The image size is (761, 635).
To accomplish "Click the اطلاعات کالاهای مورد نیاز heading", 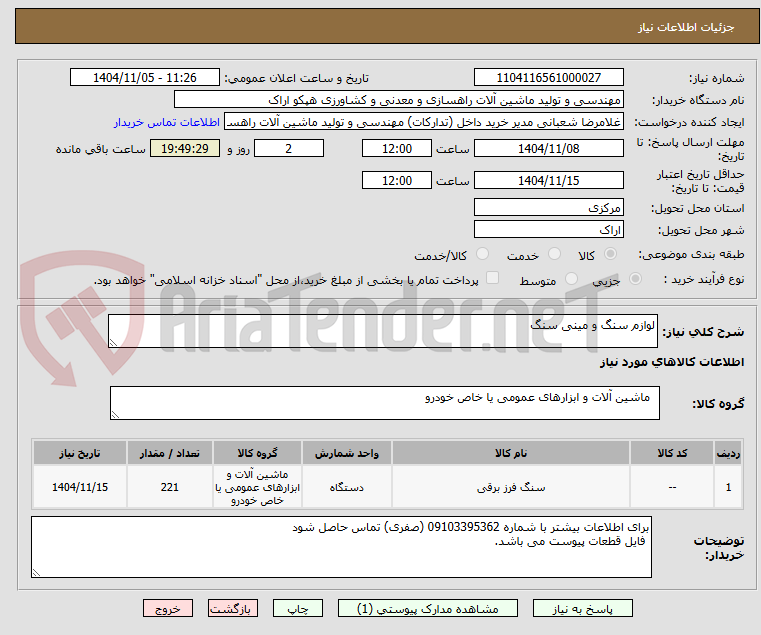I will pyautogui.click(x=672, y=362).
